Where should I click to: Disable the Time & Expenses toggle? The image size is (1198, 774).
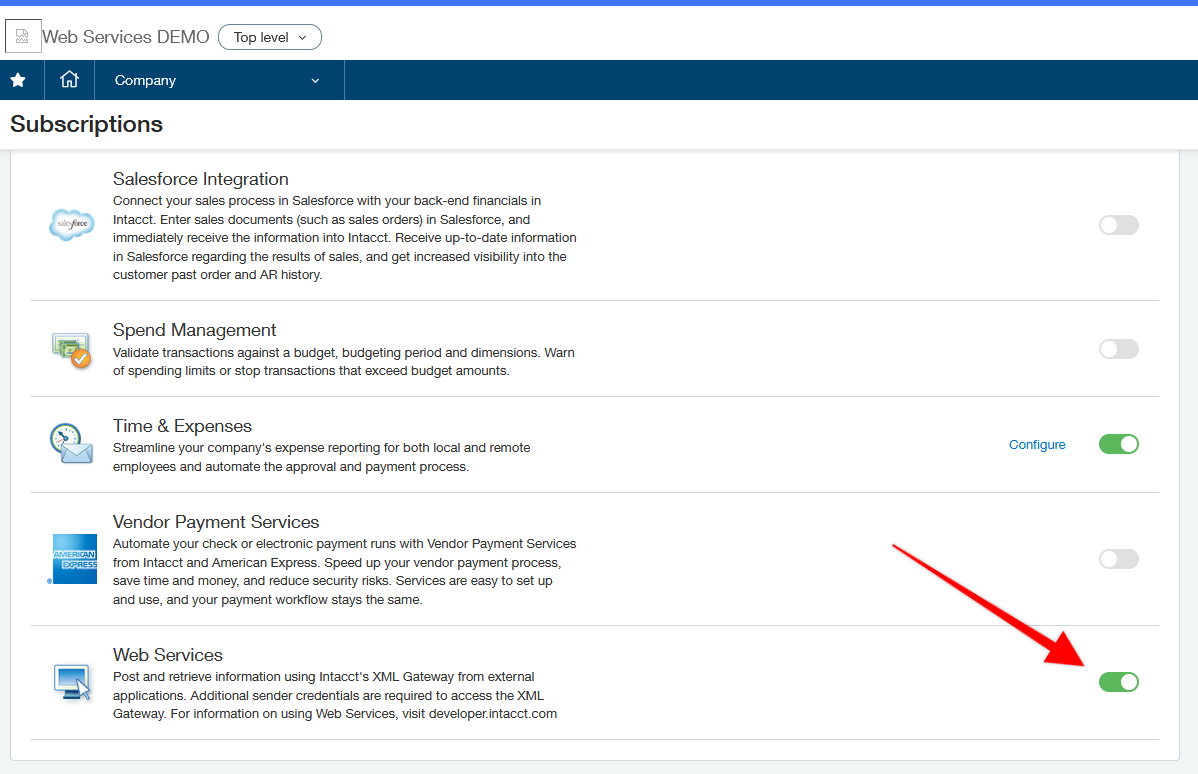(x=1119, y=444)
